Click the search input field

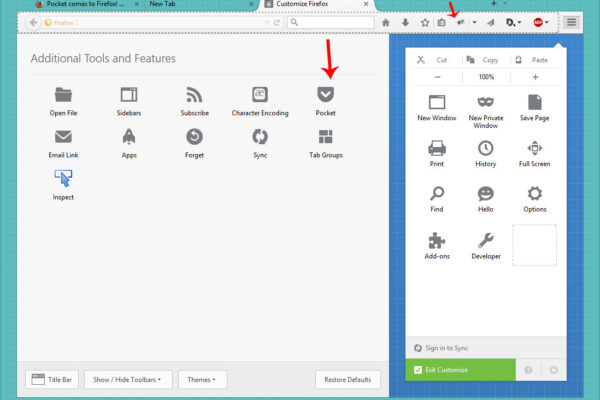pos(331,23)
